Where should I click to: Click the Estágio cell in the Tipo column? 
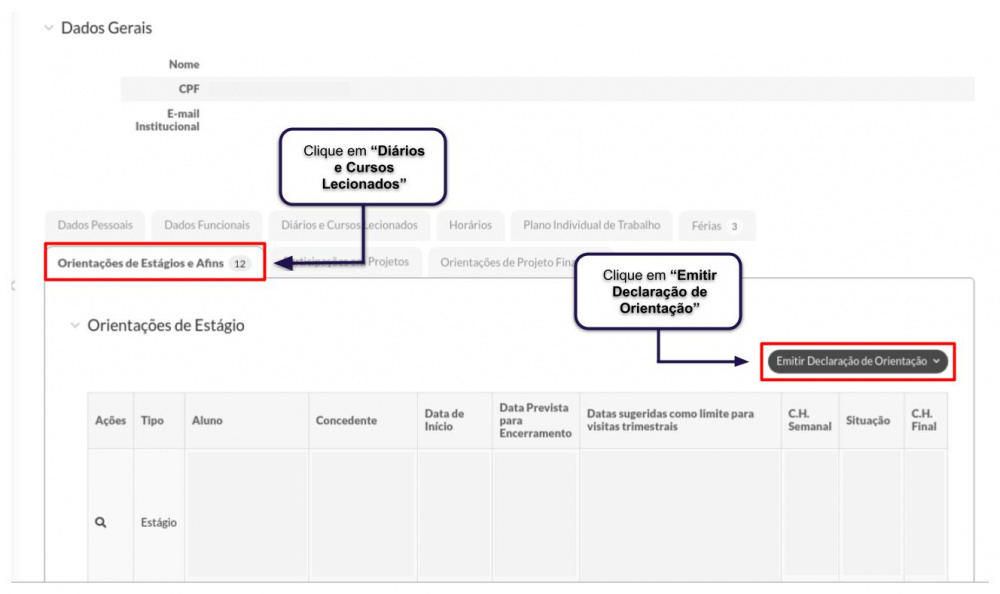(x=159, y=523)
